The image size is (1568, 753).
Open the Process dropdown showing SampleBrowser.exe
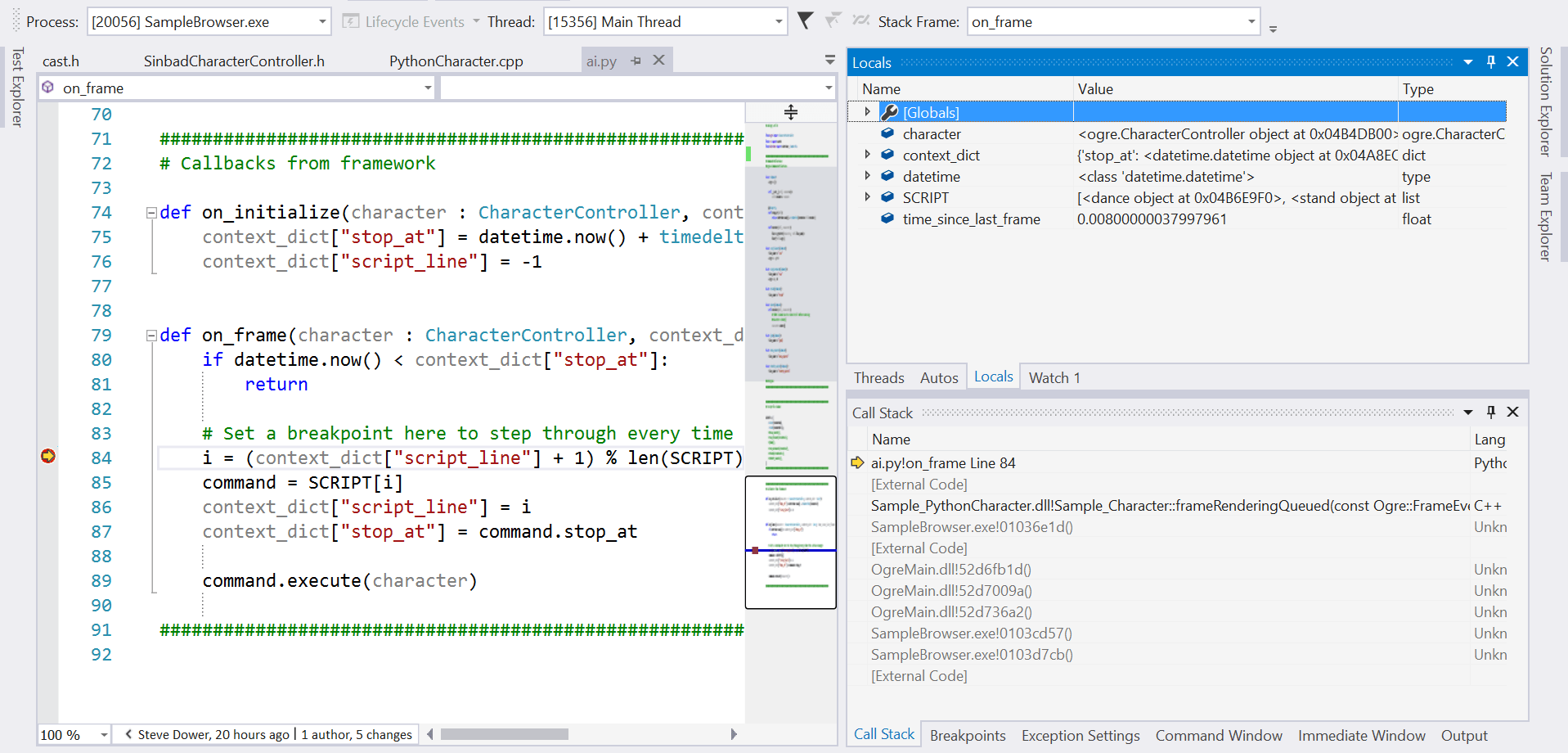click(x=321, y=21)
